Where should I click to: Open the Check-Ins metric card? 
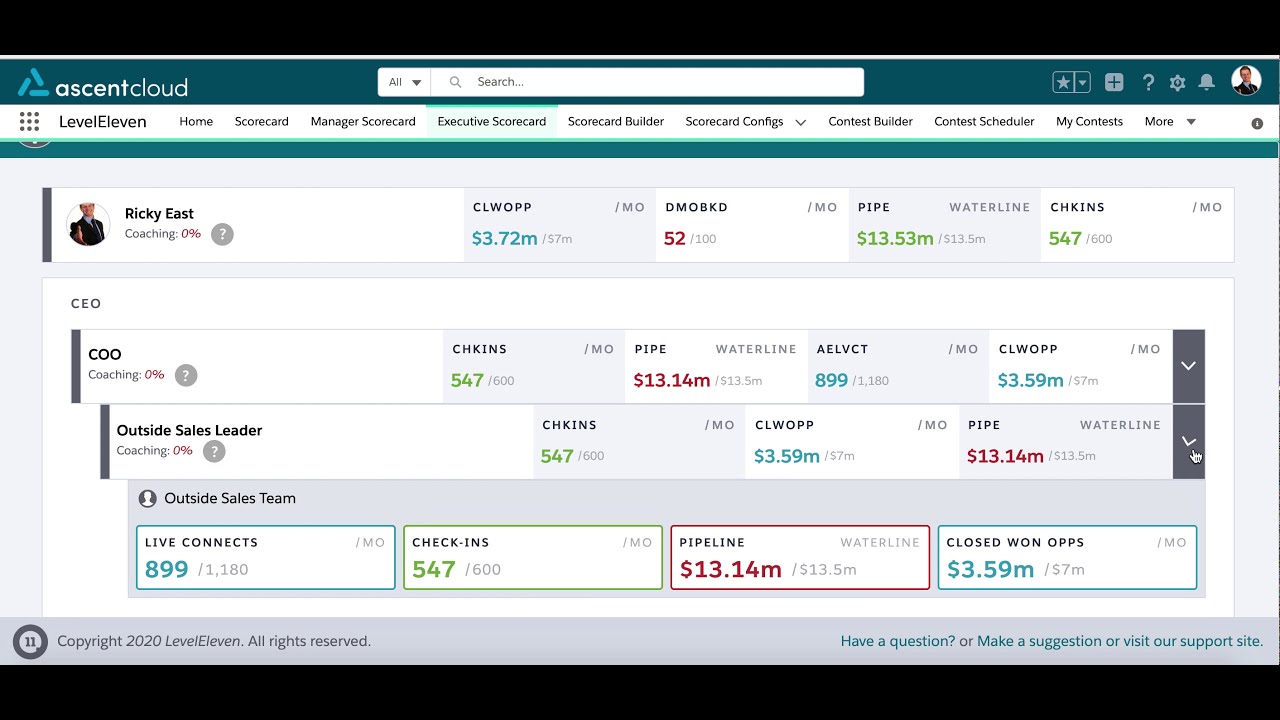tap(533, 557)
